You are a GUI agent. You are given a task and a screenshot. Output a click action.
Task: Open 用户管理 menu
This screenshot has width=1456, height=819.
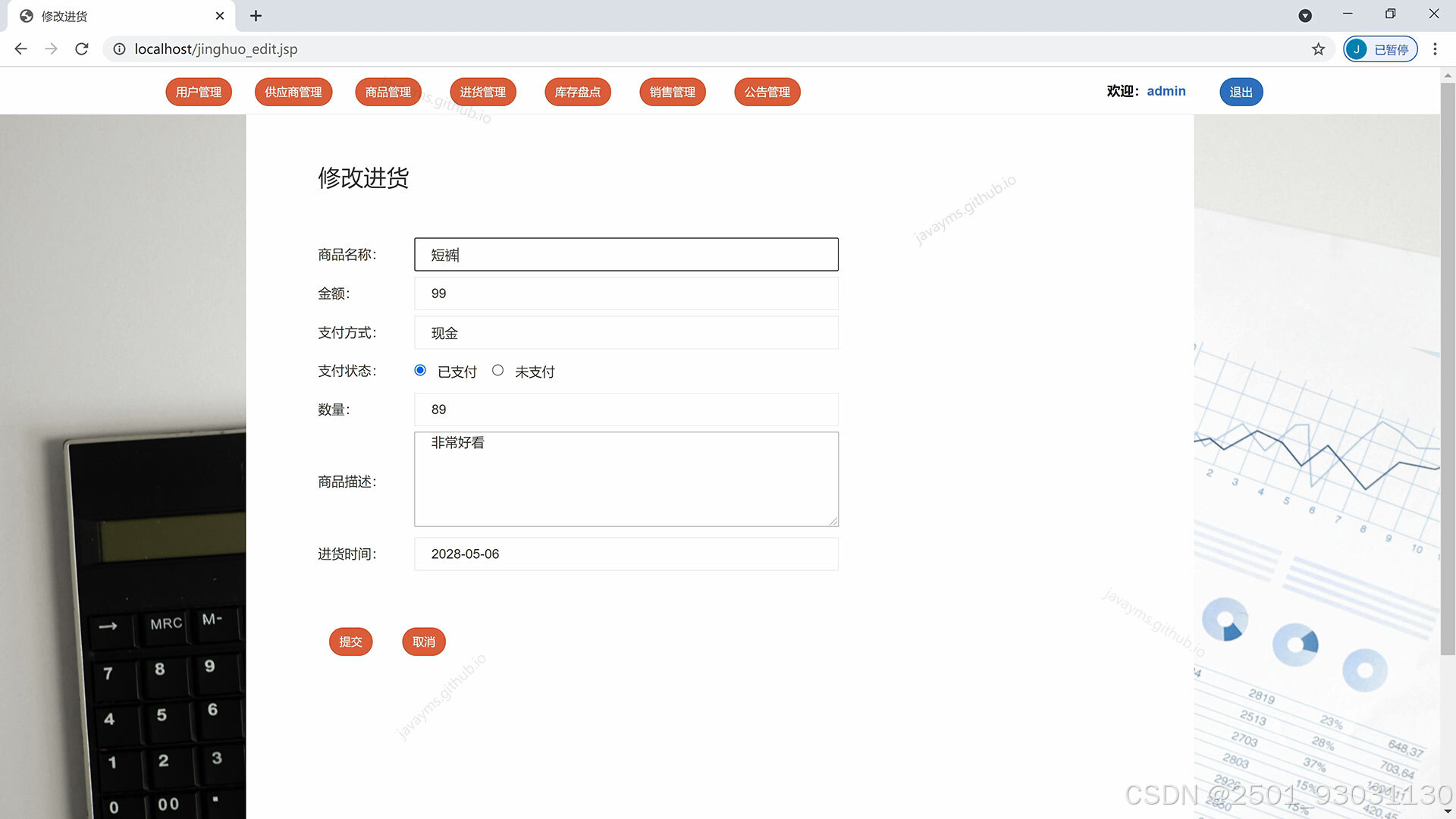199,92
